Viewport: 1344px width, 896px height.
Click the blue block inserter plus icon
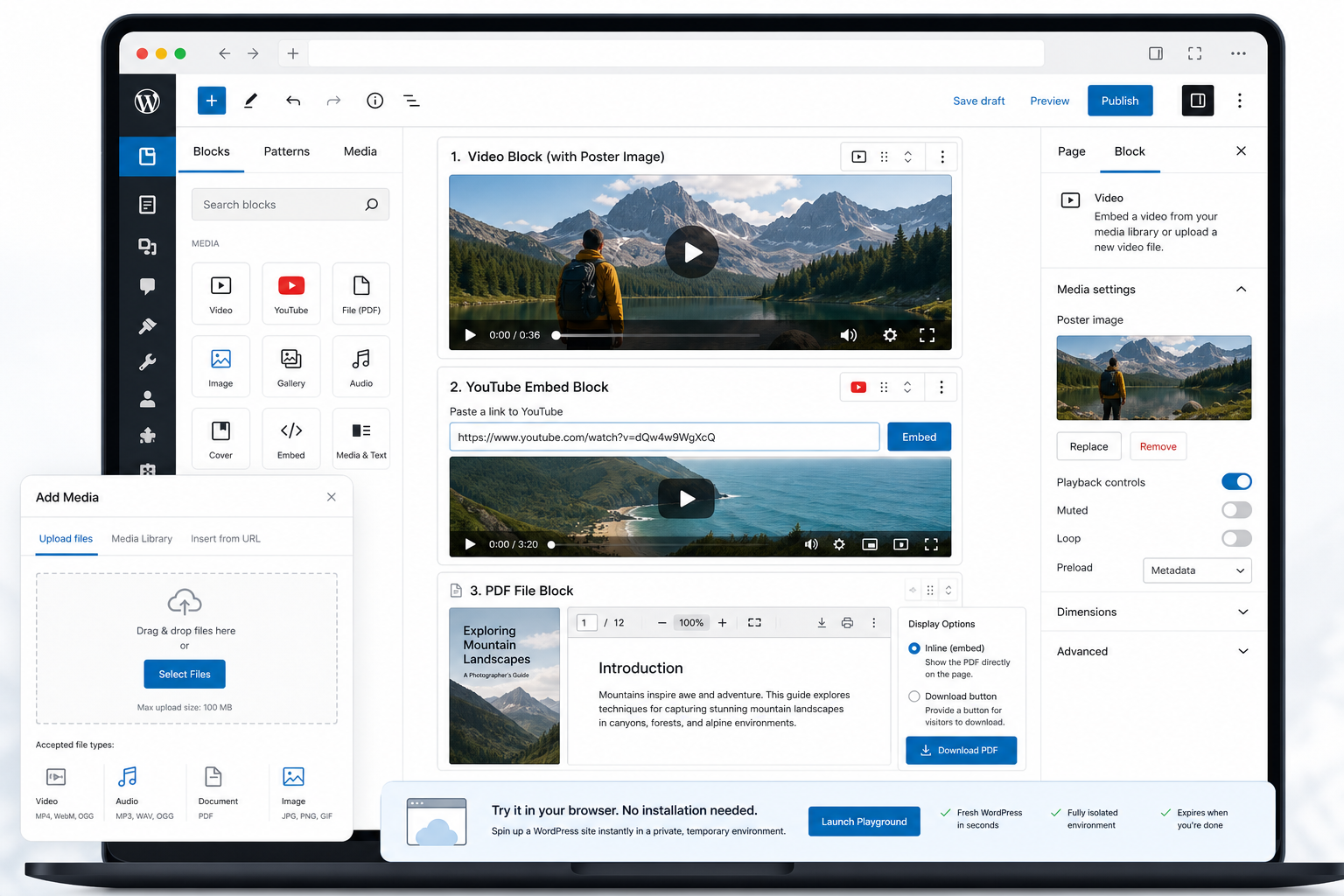click(212, 101)
